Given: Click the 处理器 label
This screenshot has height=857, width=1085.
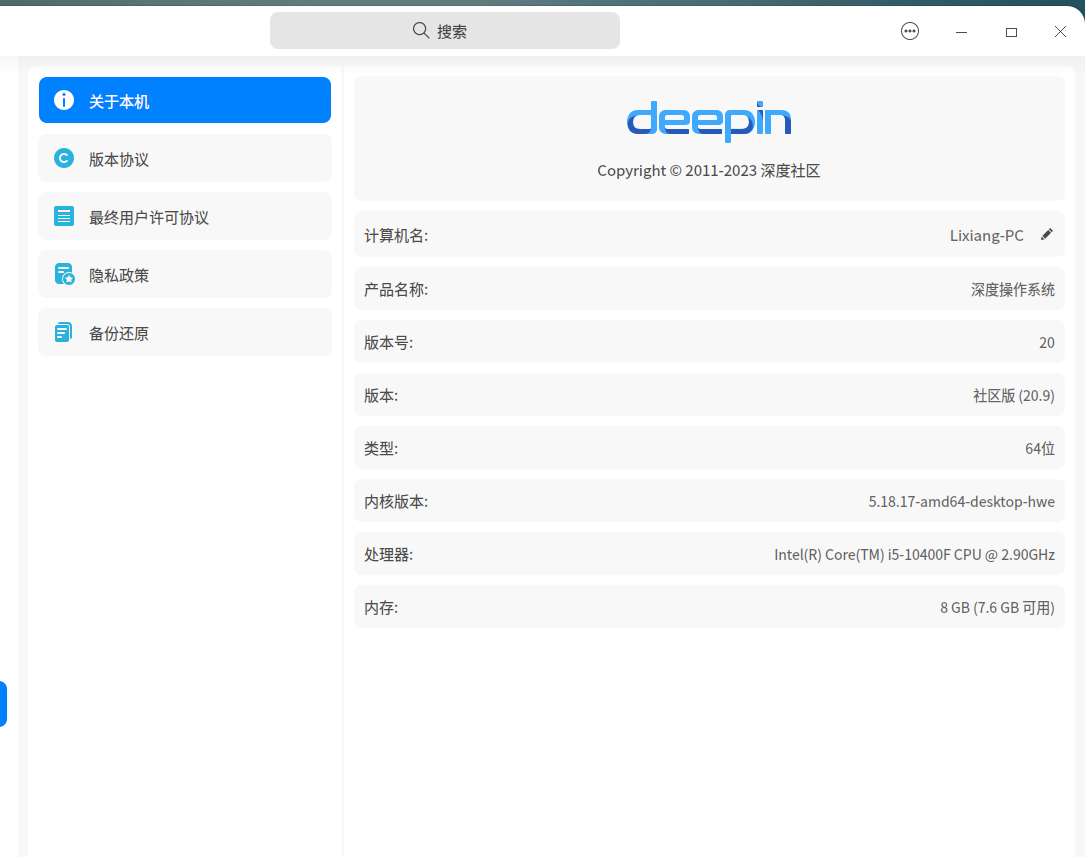Looking at the screenshot, I should (388, 555).
